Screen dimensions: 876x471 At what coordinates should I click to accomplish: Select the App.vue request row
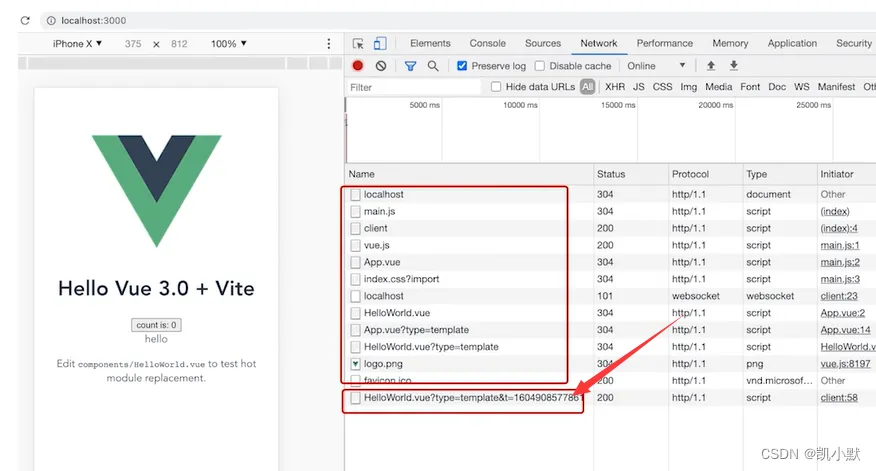[610, 262]
